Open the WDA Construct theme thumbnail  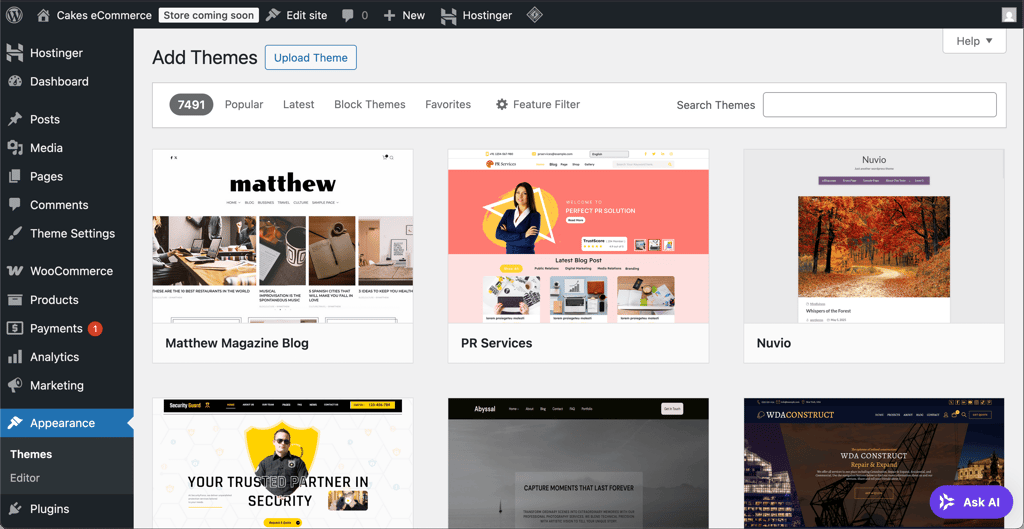pos(874,463)
